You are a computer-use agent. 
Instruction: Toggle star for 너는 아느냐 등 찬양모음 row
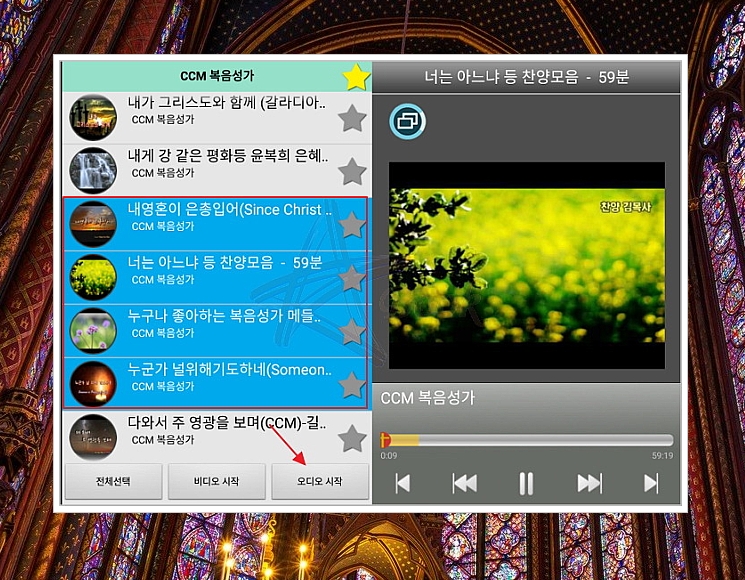352,278
